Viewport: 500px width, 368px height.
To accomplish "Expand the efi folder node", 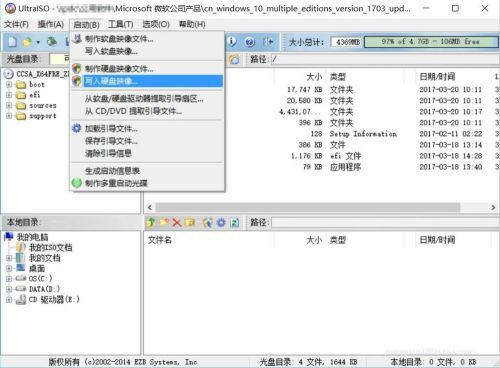I will (x=9, y=95).
